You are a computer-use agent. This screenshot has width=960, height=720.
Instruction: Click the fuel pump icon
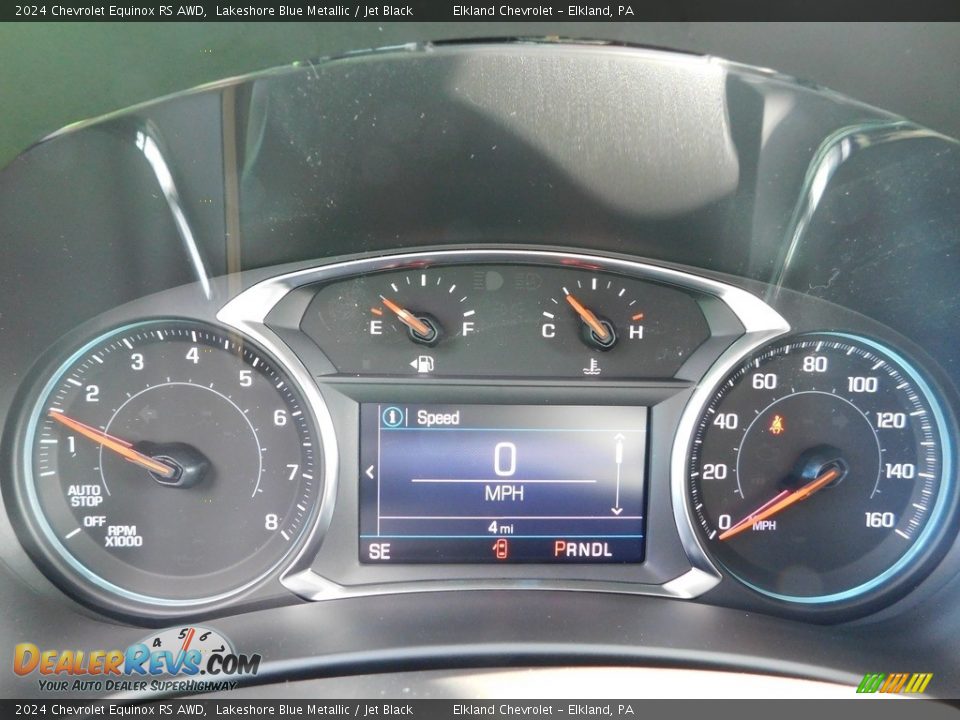coord(423,364)
